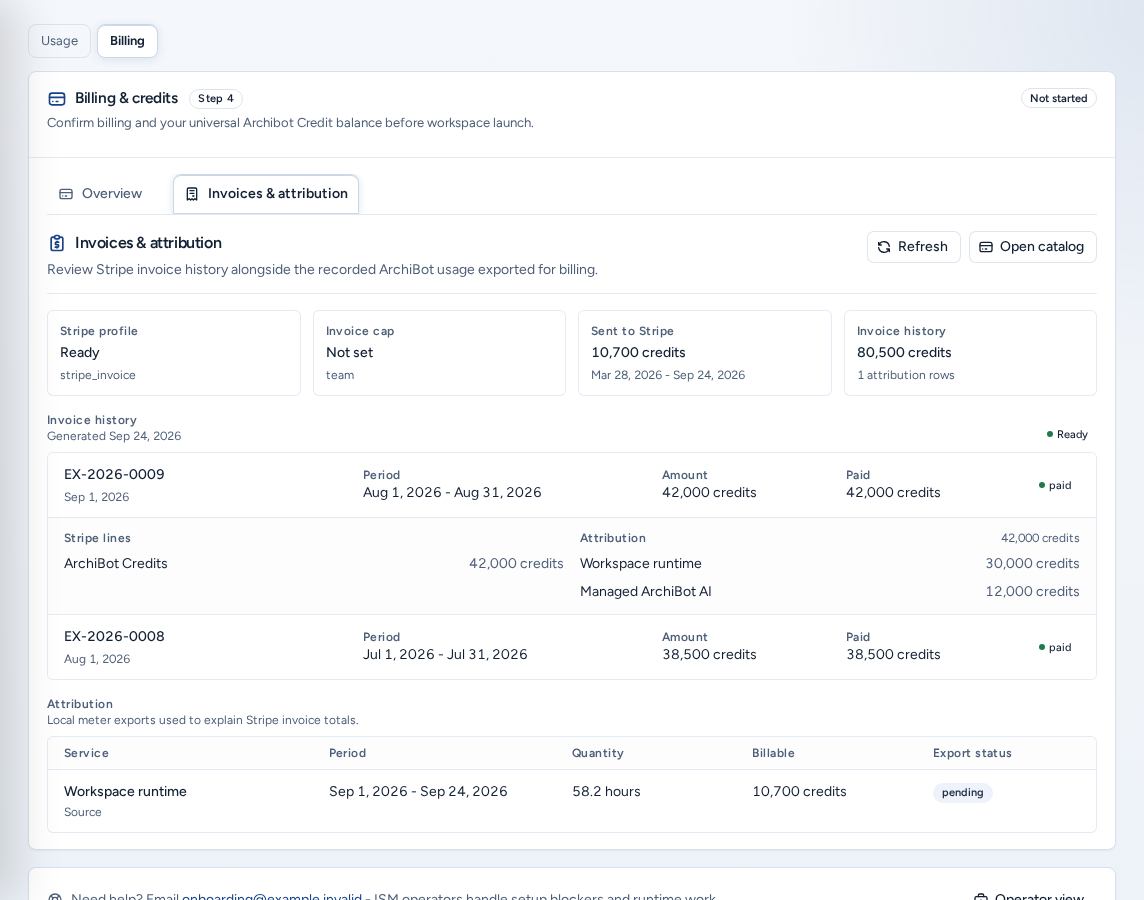Click the Sep 1, 2026 - Sep 24, 2026 cell
This screenshot has width=1144, height=900.
tap(418, 791)
